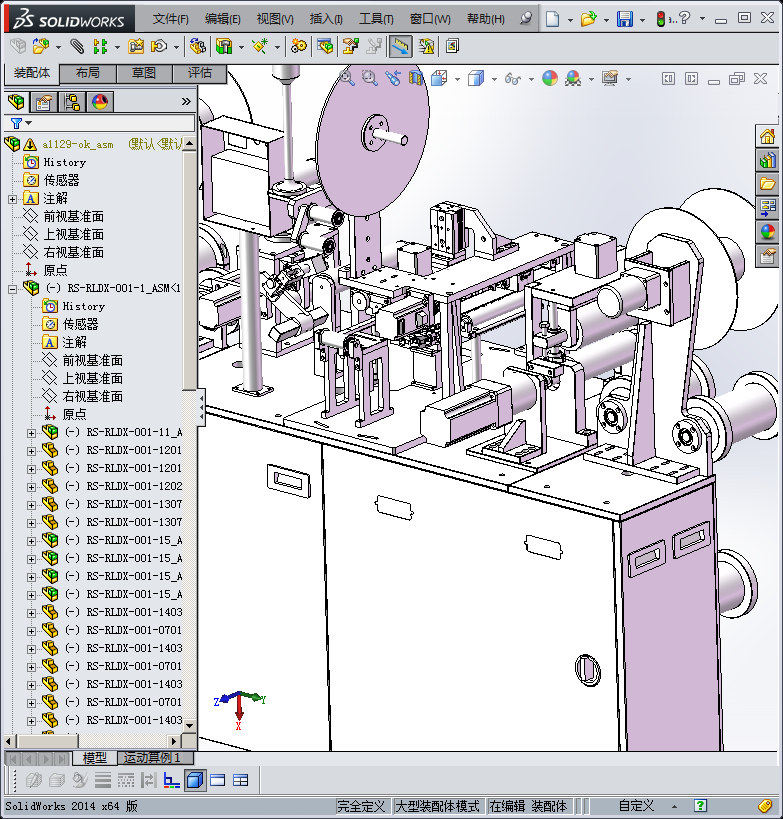Click the Edit Appearance color sphere icon
This screenshot has width=783, height=819.
coord(549,78)
